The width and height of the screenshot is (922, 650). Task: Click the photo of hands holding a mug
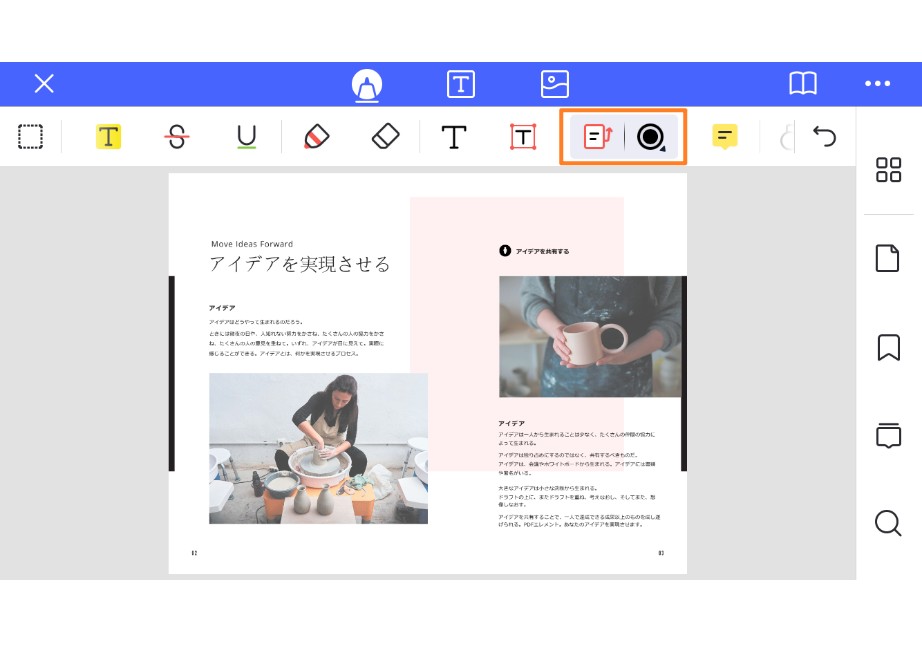point(590,336)
